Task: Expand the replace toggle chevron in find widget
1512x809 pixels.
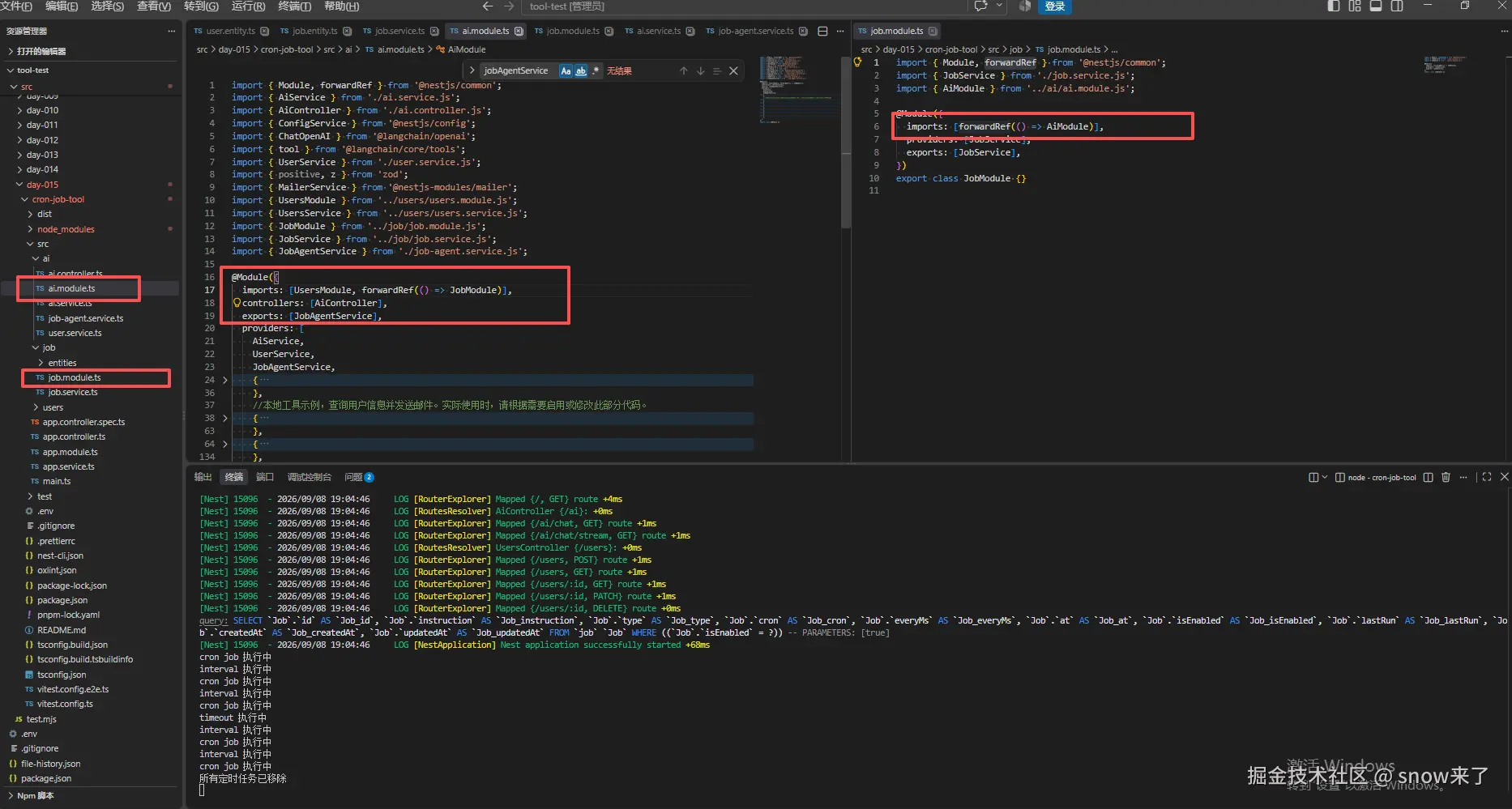Action: pyautogui.click(x=472, y=70)
